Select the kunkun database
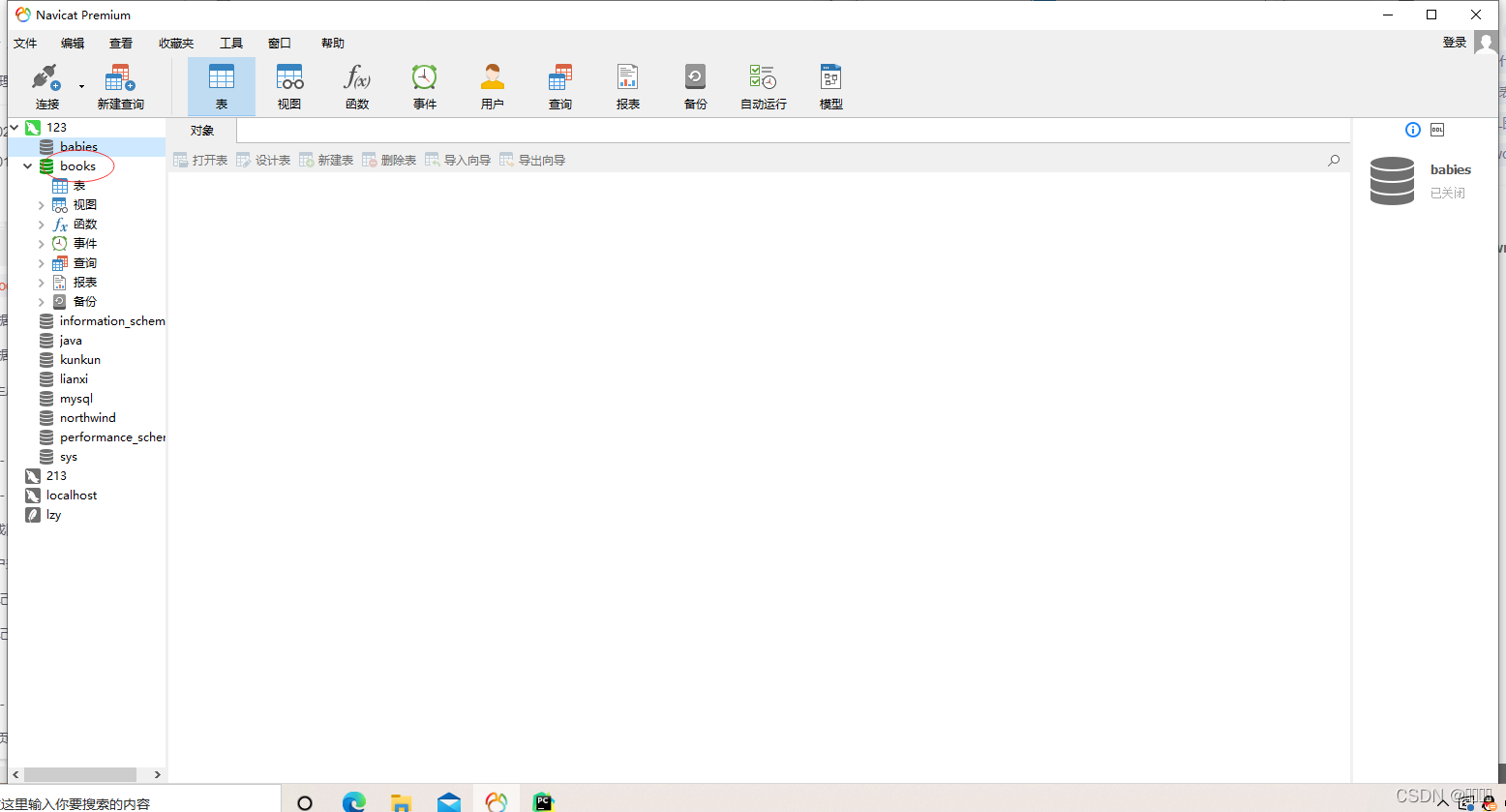 (80, 360)
